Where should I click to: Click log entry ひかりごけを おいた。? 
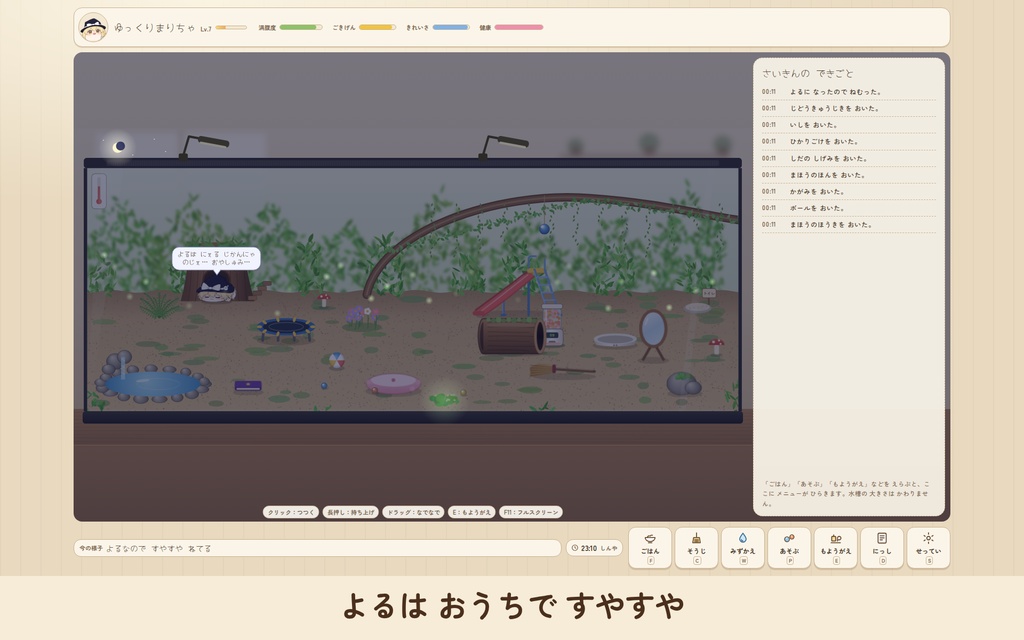(849, 142)
